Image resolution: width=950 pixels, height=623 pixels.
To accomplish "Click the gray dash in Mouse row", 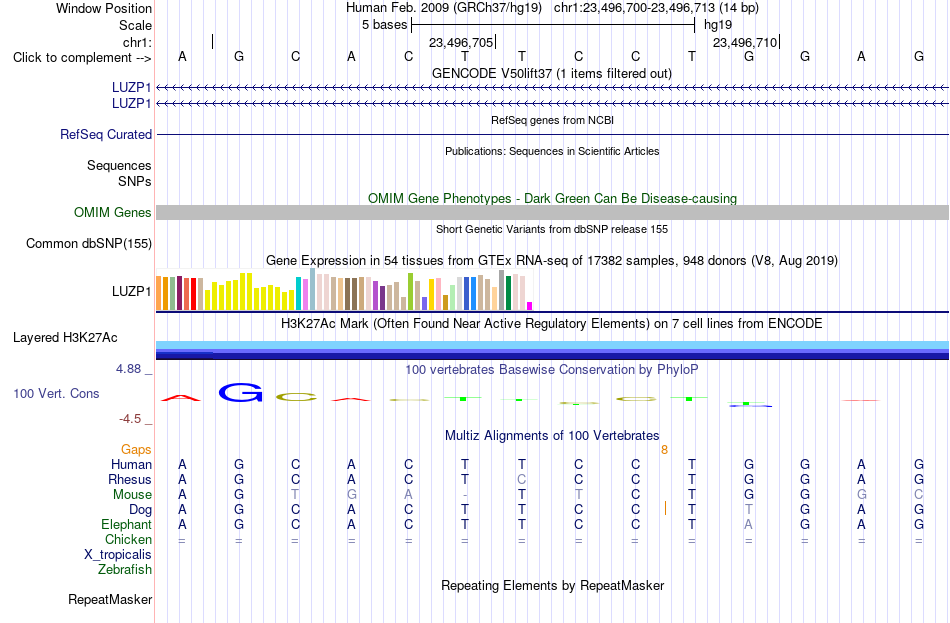I will [465, 495].
